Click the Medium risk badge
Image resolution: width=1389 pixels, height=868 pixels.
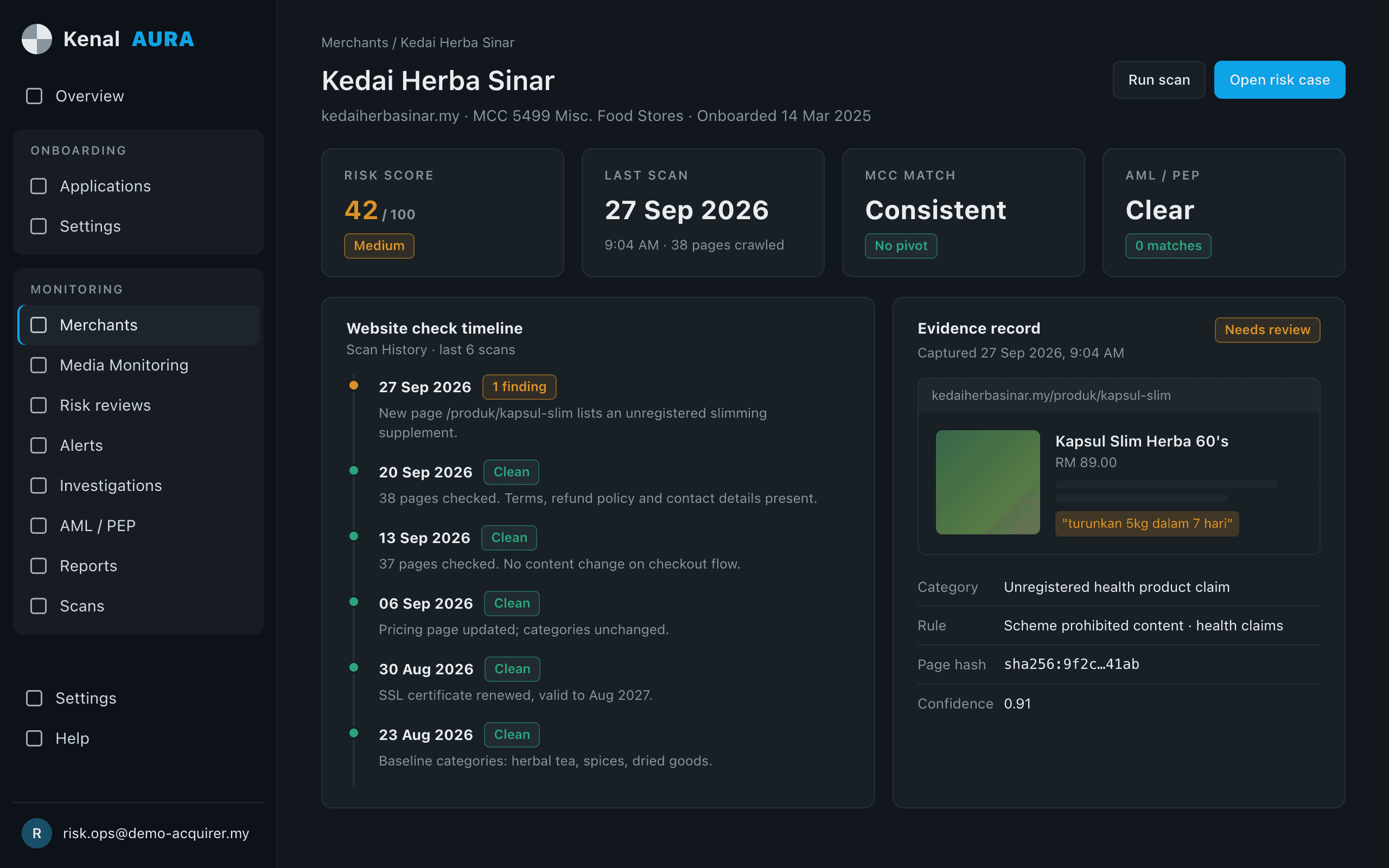click(379, 246)
